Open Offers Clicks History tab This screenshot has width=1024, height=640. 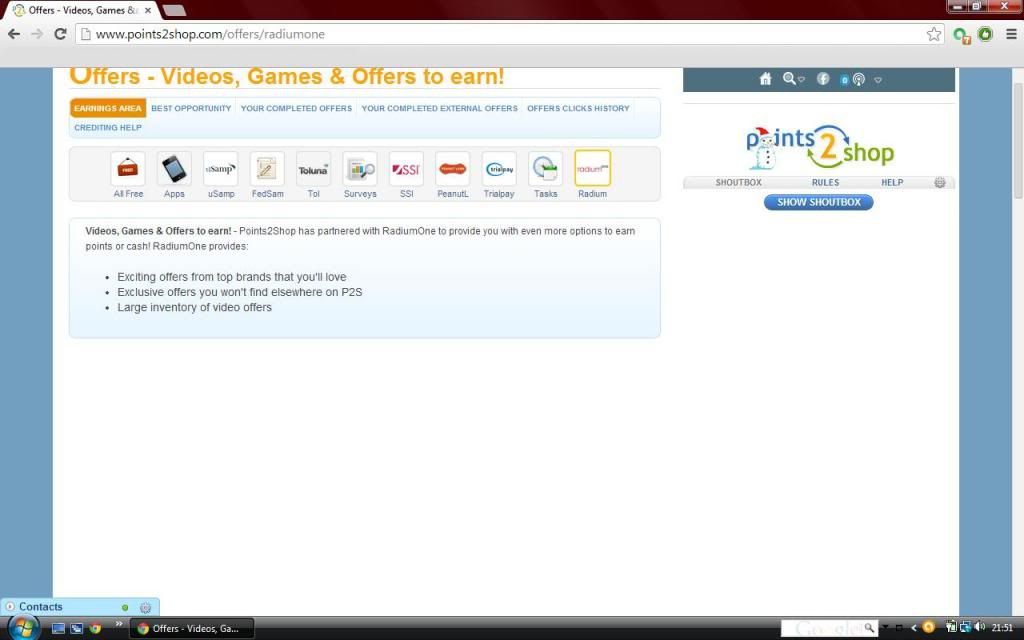(x=578, y=108)
